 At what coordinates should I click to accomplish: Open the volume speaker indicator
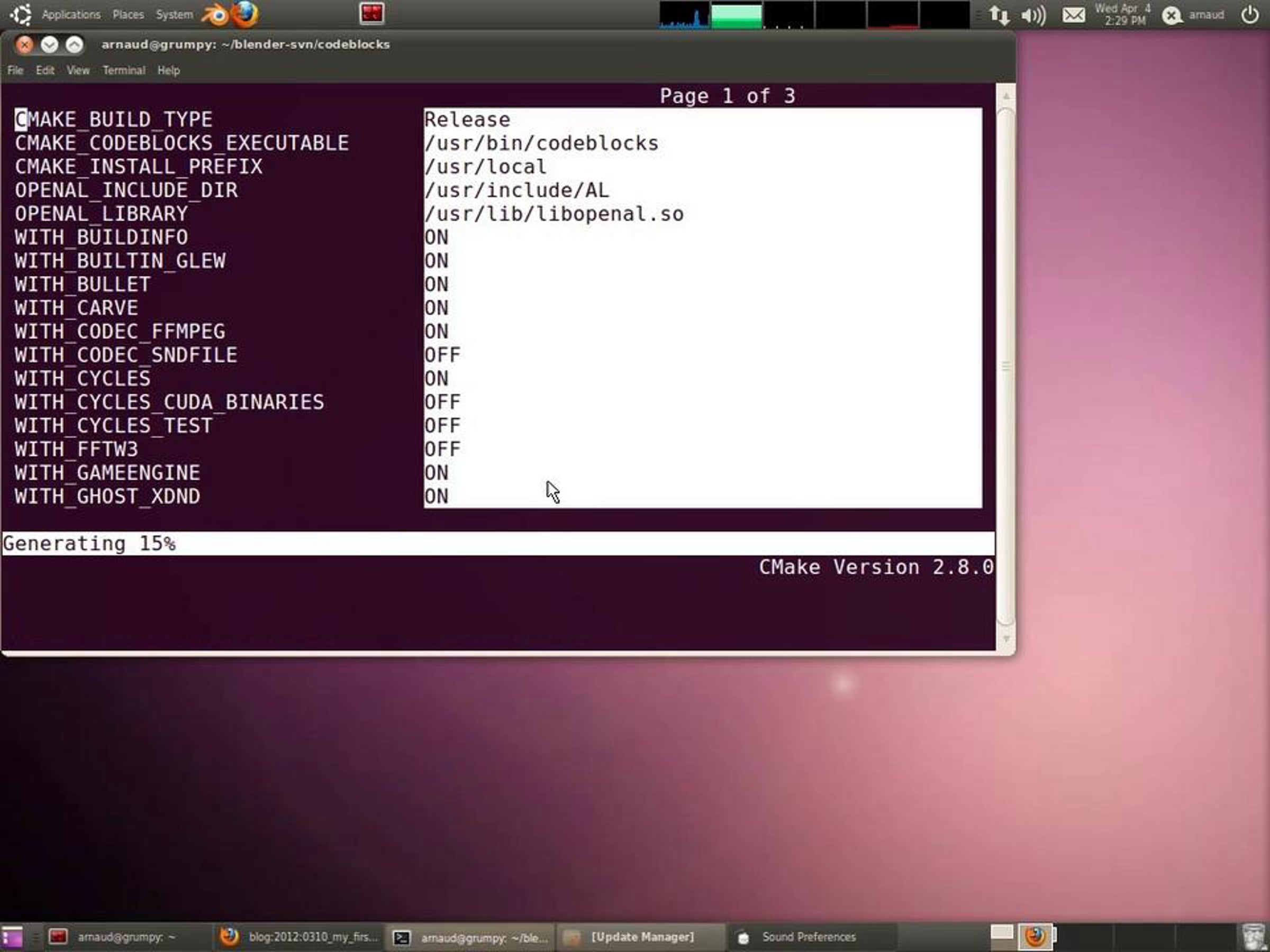click(1033, 15)
